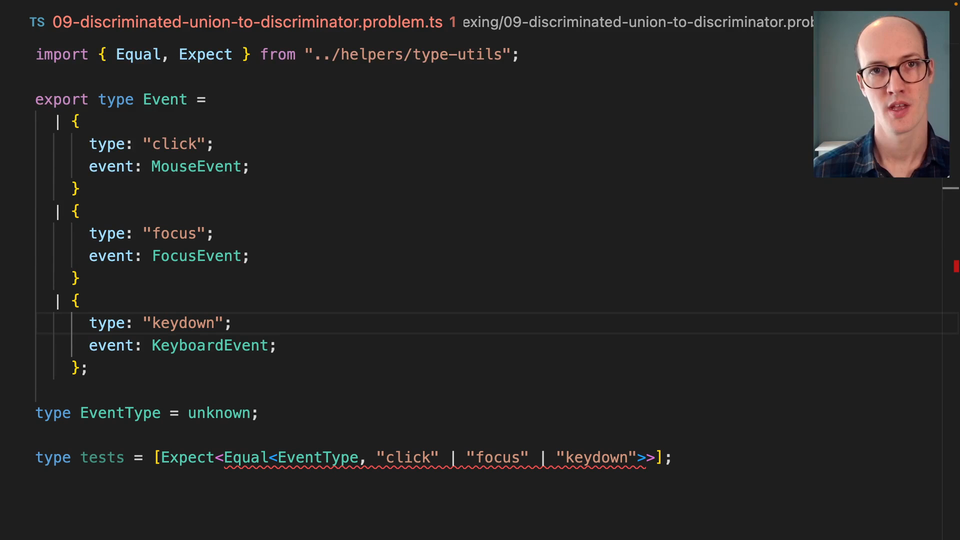Click the "keydown" string in the Event union

[187, 323]
